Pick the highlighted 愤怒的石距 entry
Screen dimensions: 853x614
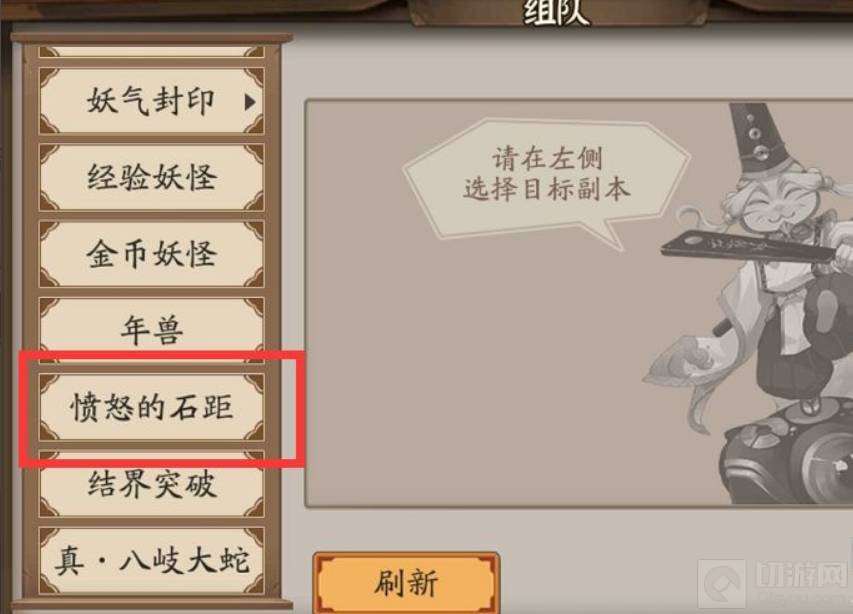click(x=152, y=407)
